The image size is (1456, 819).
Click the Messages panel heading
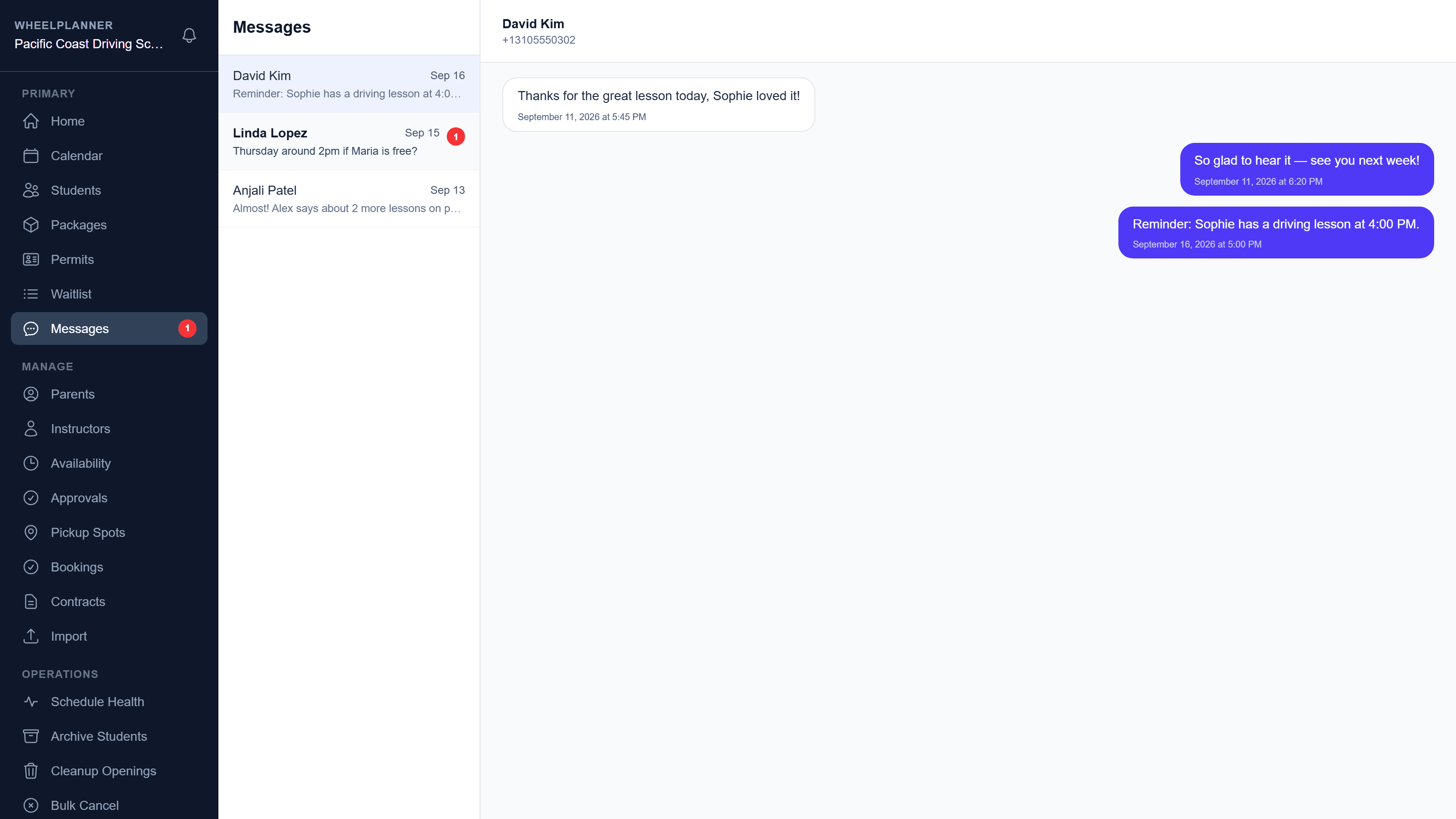pyautogui.click(x=271, y=27)
